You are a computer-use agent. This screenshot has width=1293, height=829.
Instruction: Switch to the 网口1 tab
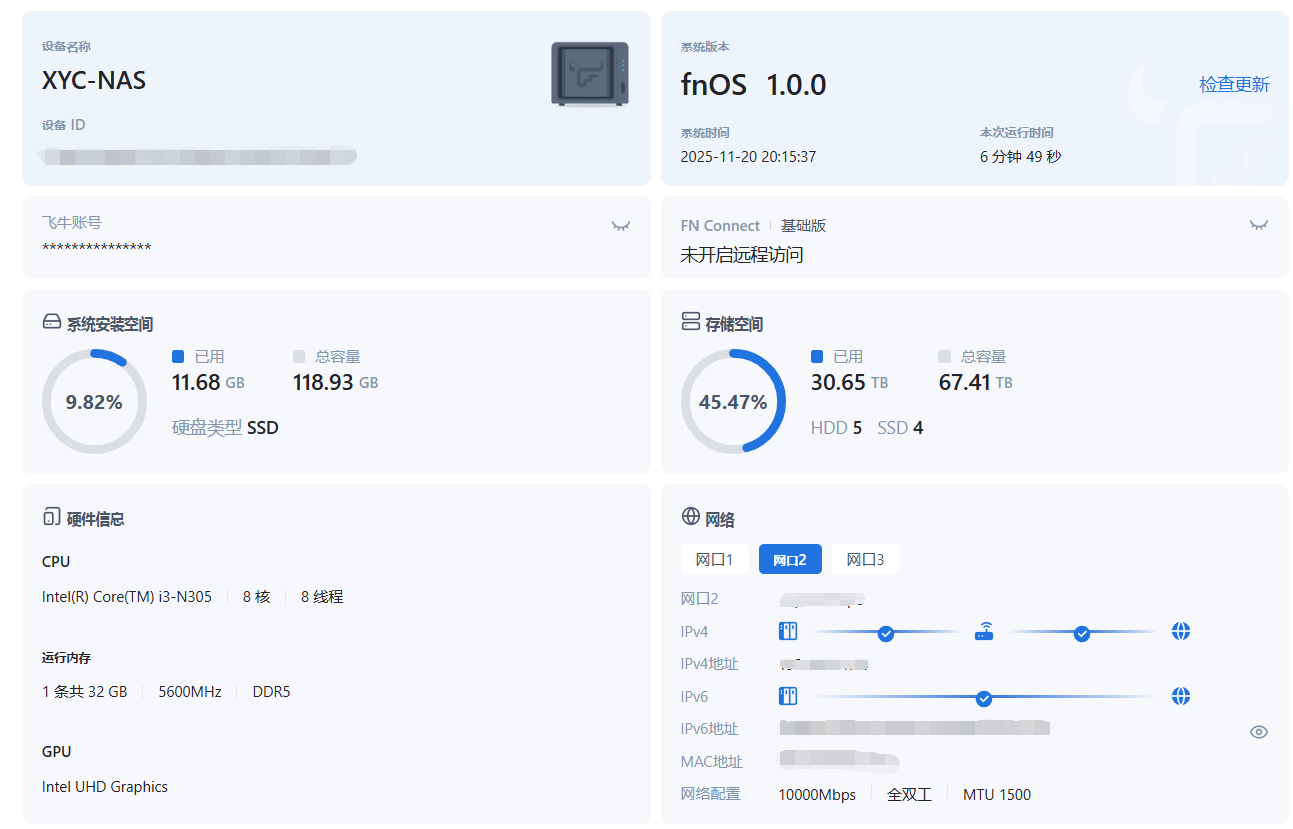pyautogui.click(x=714, y=559)
